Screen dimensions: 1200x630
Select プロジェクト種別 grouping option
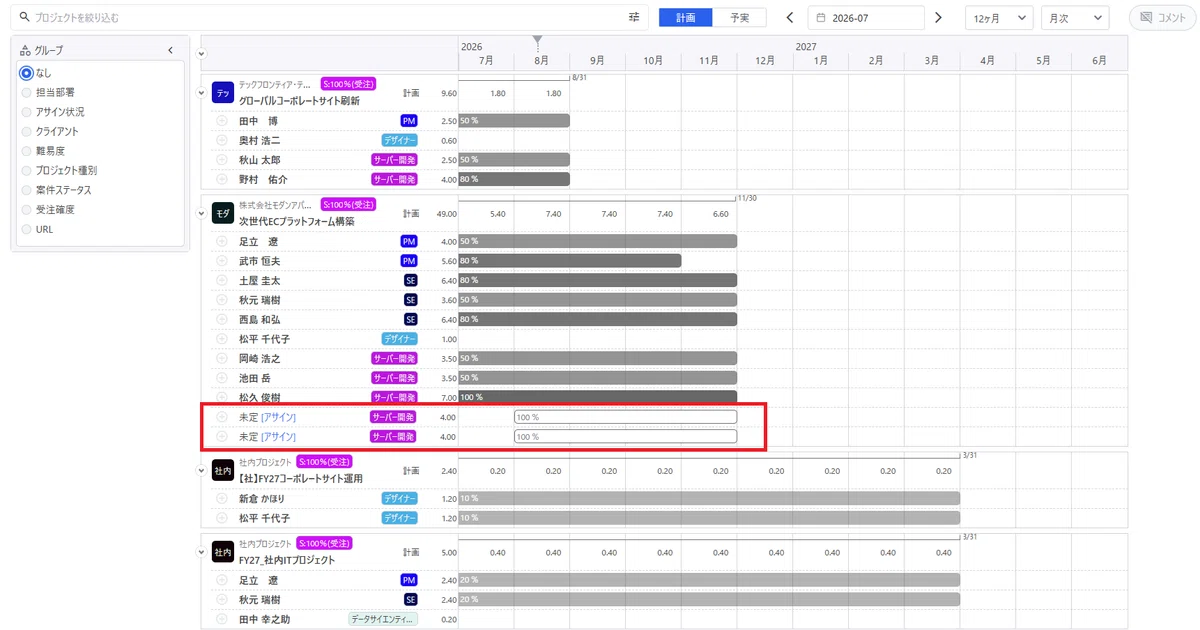pyautogui.click(x=27, y=171)
